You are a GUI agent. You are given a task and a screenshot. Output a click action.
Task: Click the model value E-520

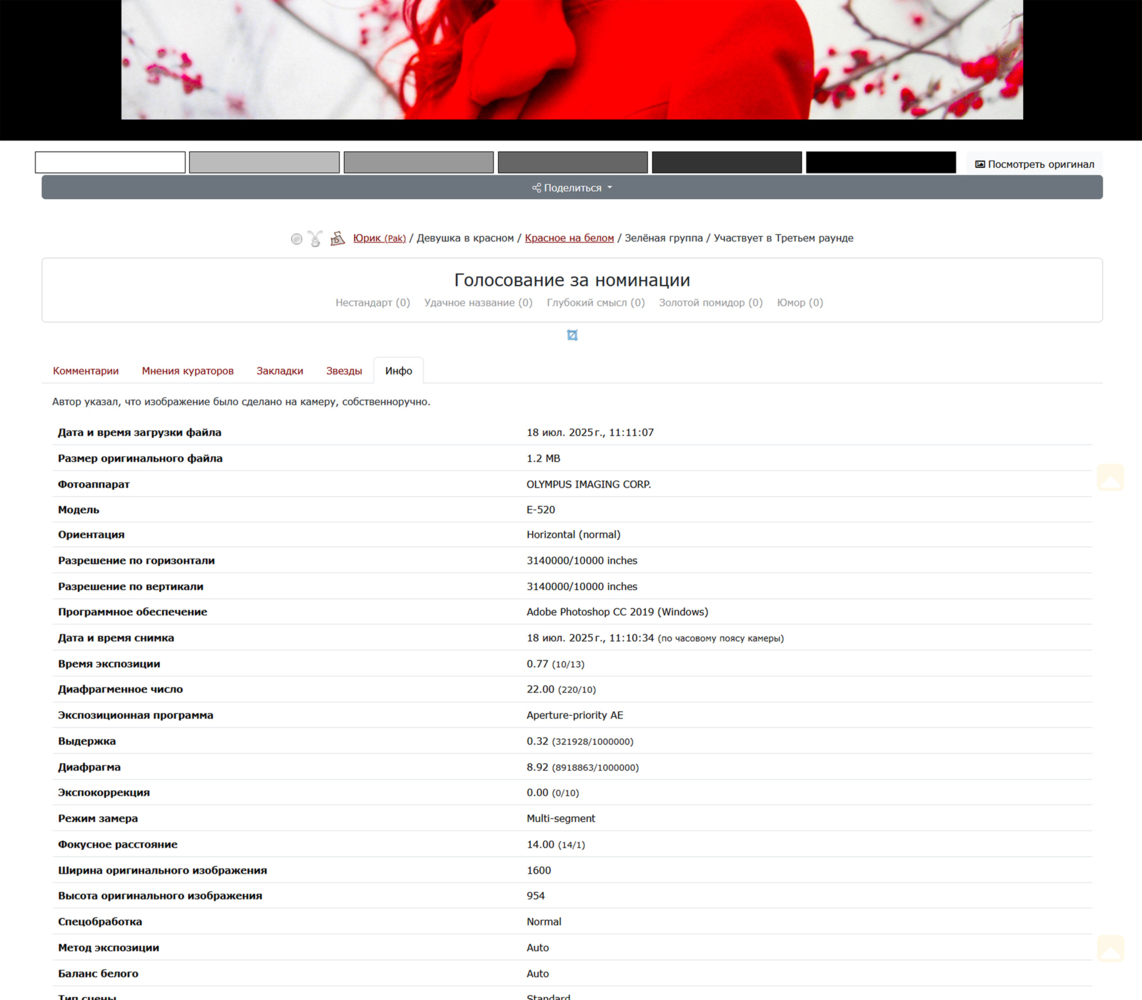[x=540, y=510]
